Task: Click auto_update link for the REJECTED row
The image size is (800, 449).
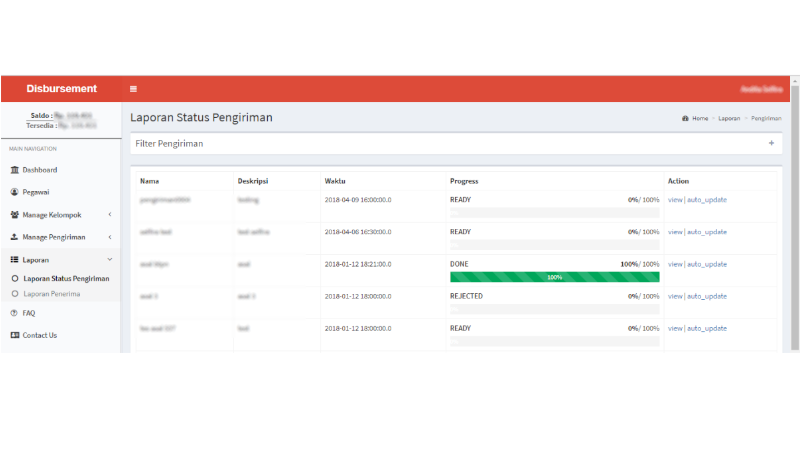Action: tap(707, 296)
